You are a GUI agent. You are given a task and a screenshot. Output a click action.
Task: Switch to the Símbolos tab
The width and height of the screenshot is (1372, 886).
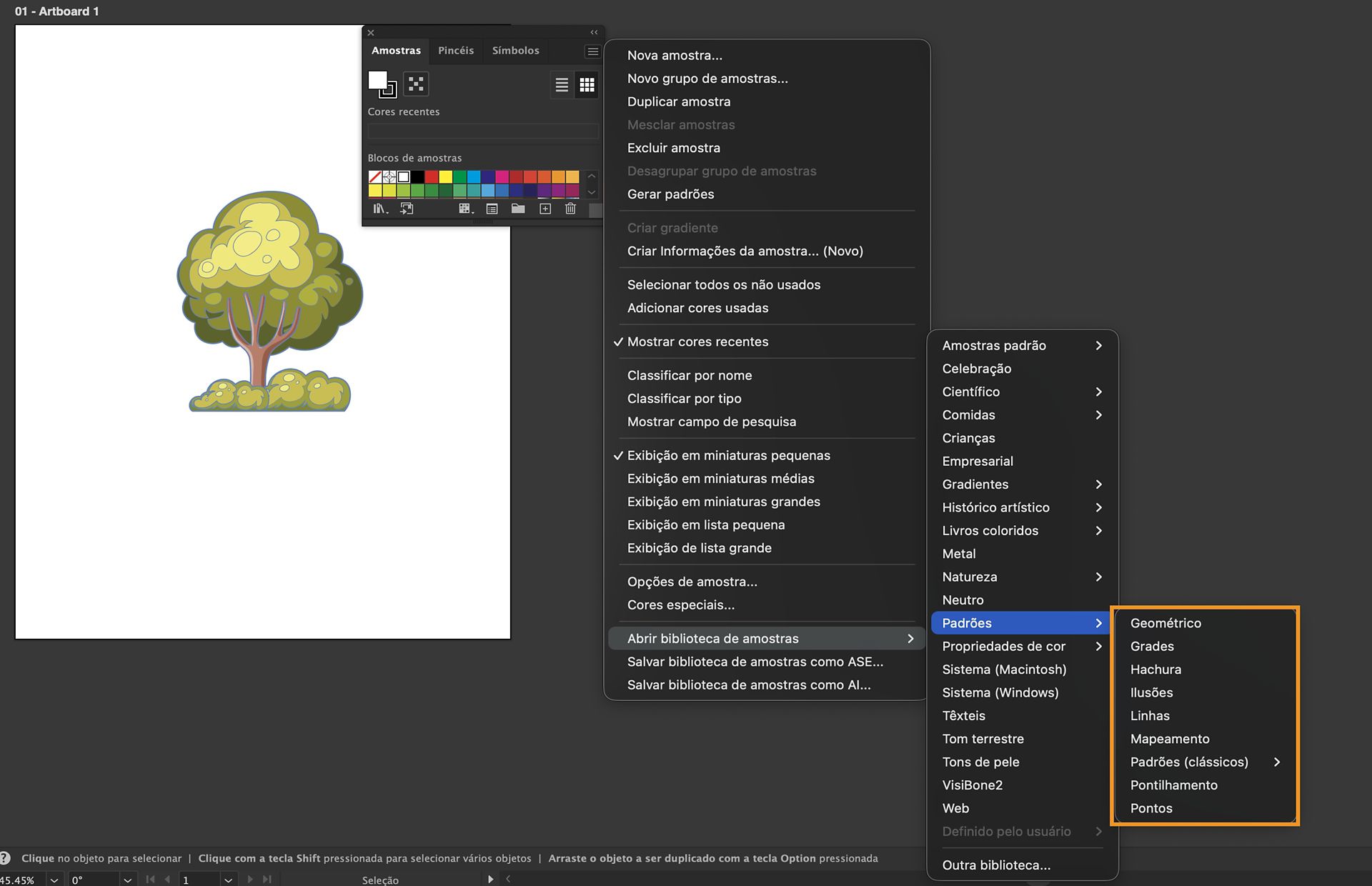click(516, 51)
